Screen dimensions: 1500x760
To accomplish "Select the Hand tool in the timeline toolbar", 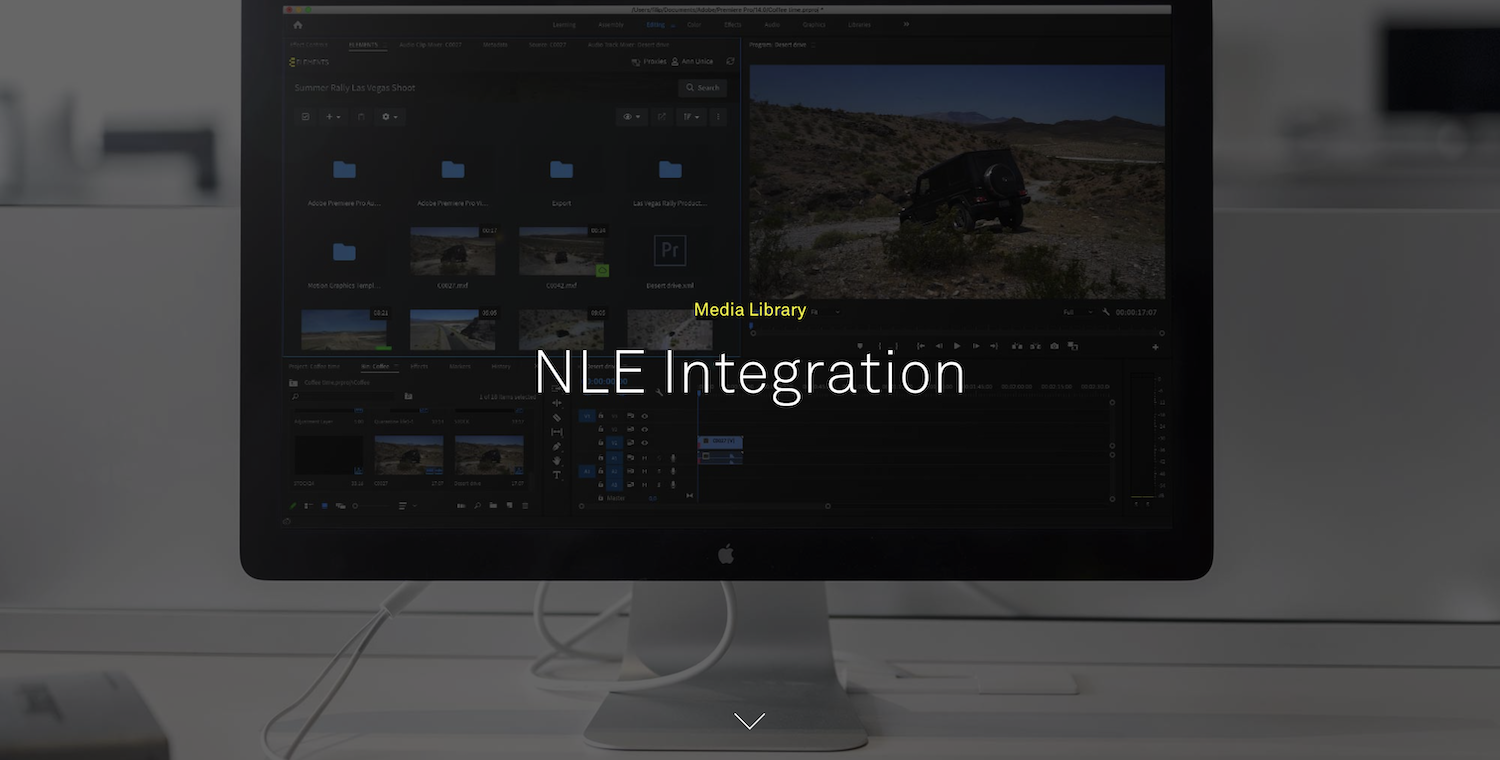I will coord(557,462).
